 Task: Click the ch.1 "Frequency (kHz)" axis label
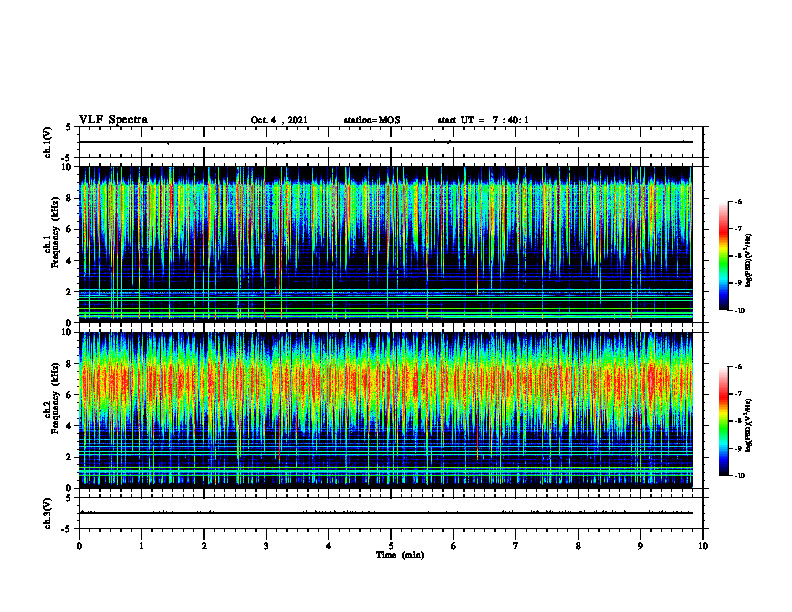[x=55, y=232]
